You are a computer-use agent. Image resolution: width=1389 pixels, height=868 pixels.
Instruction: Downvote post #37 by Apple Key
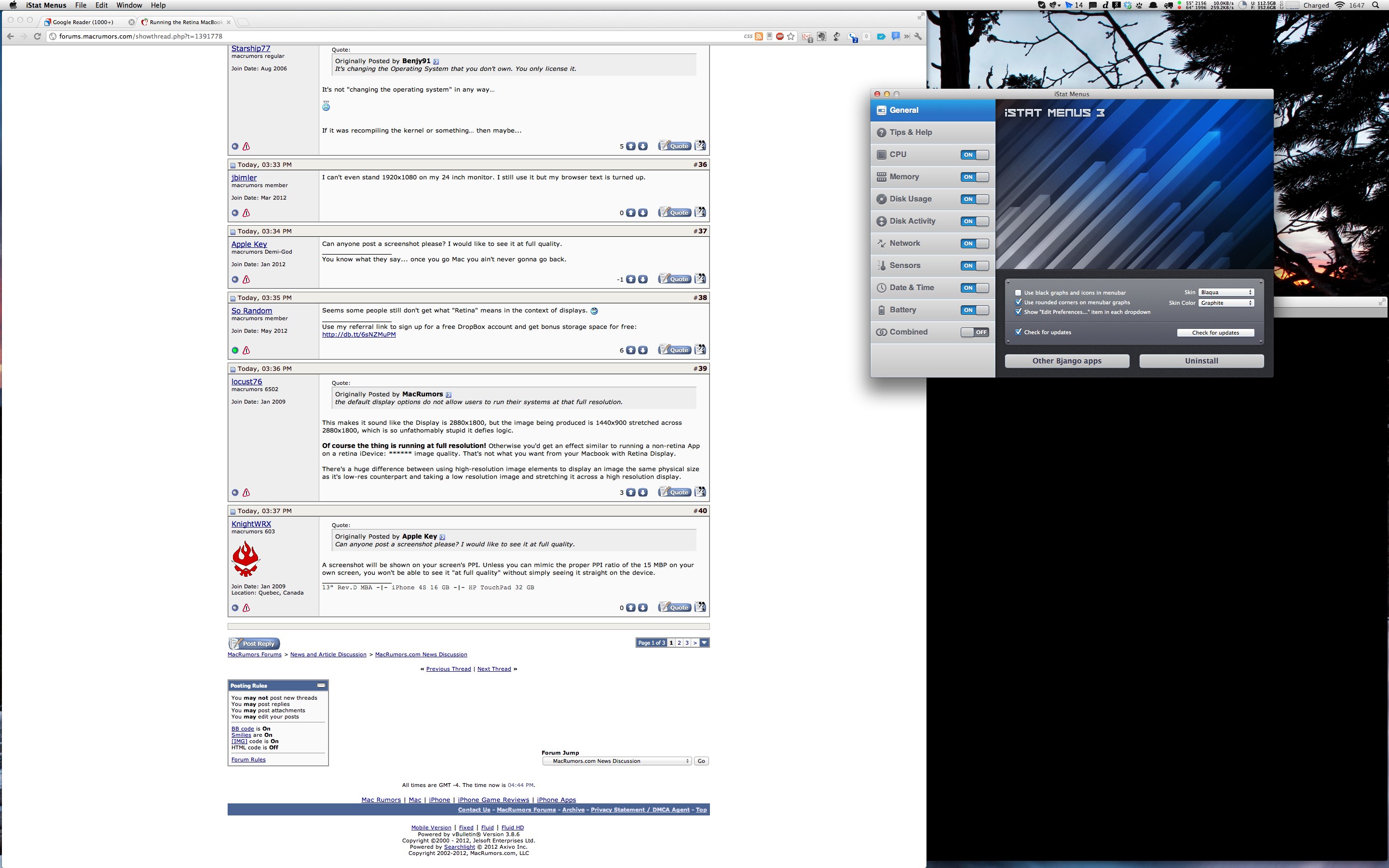coord(643,280)
